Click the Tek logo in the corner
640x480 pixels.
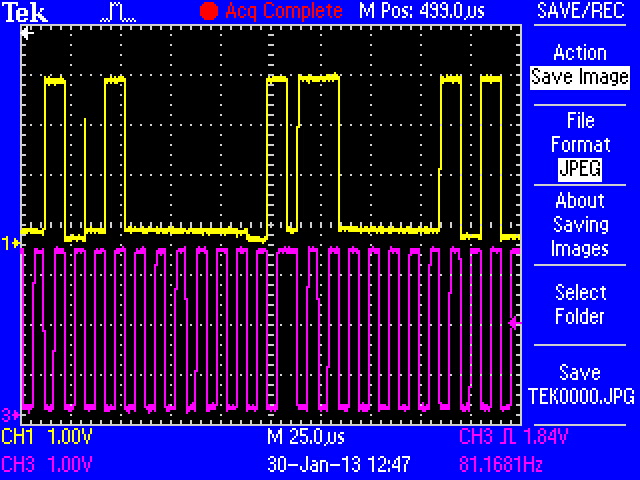pyautogui.click(x=23, y=11)
